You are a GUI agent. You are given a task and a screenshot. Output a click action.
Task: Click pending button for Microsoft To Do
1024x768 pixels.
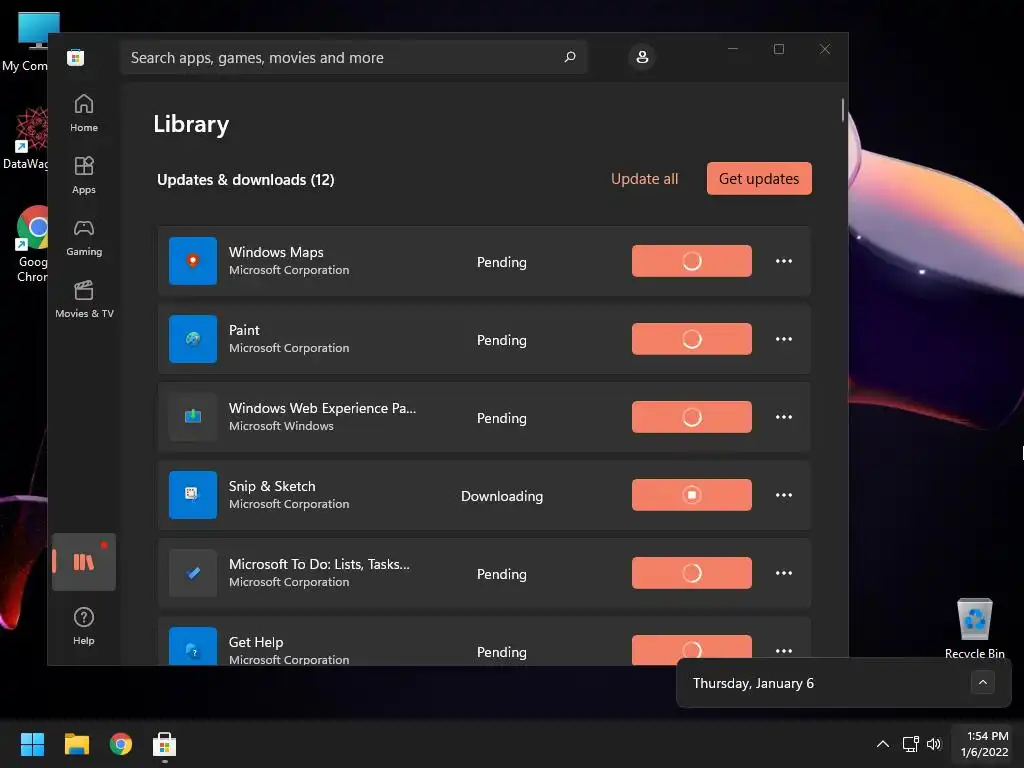click(692, 573)
